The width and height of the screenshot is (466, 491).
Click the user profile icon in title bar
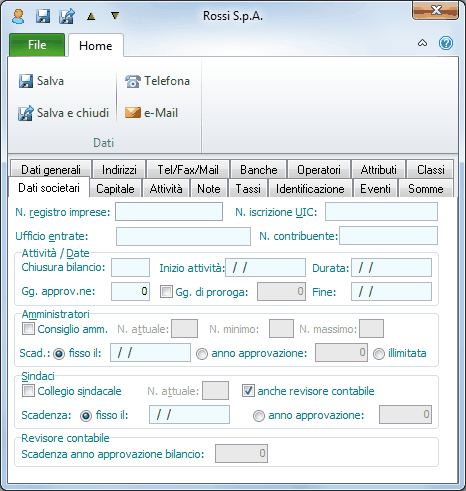[x=18, y=16]
